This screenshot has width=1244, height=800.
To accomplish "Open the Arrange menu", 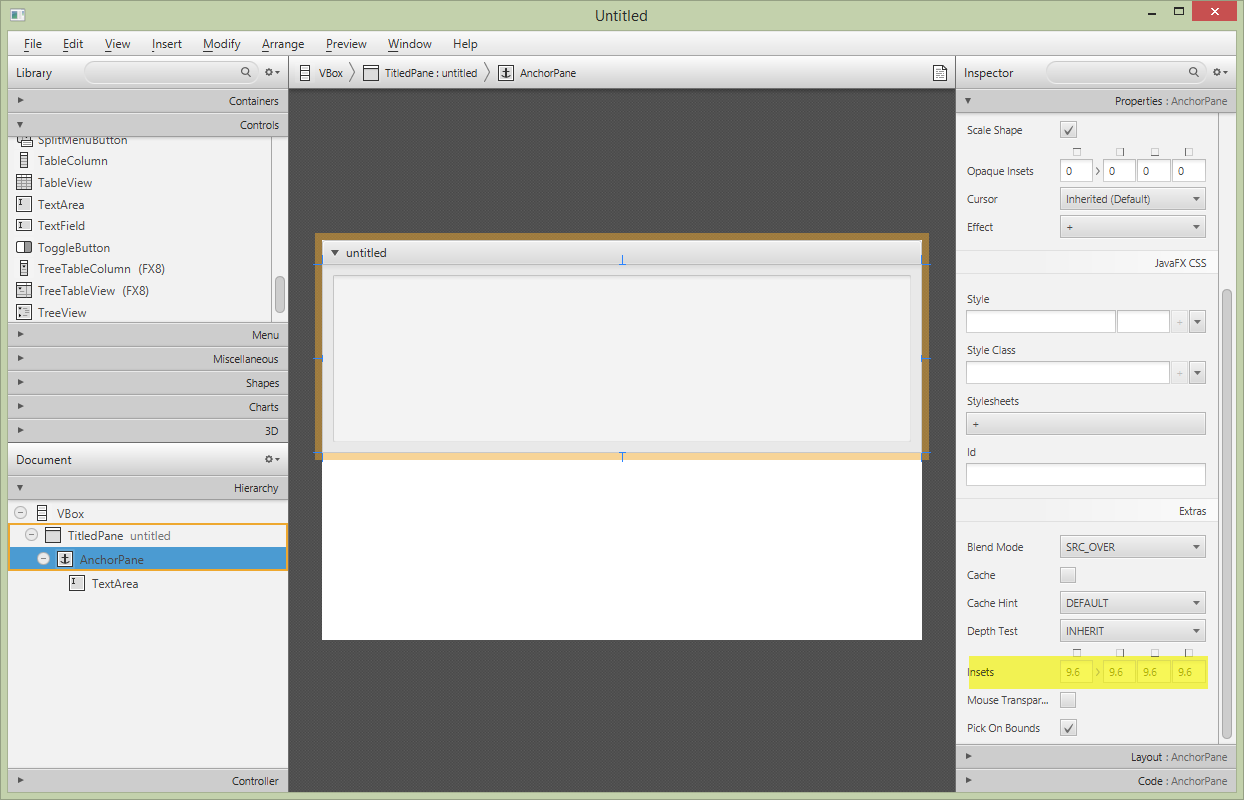I will pos(283,43).
